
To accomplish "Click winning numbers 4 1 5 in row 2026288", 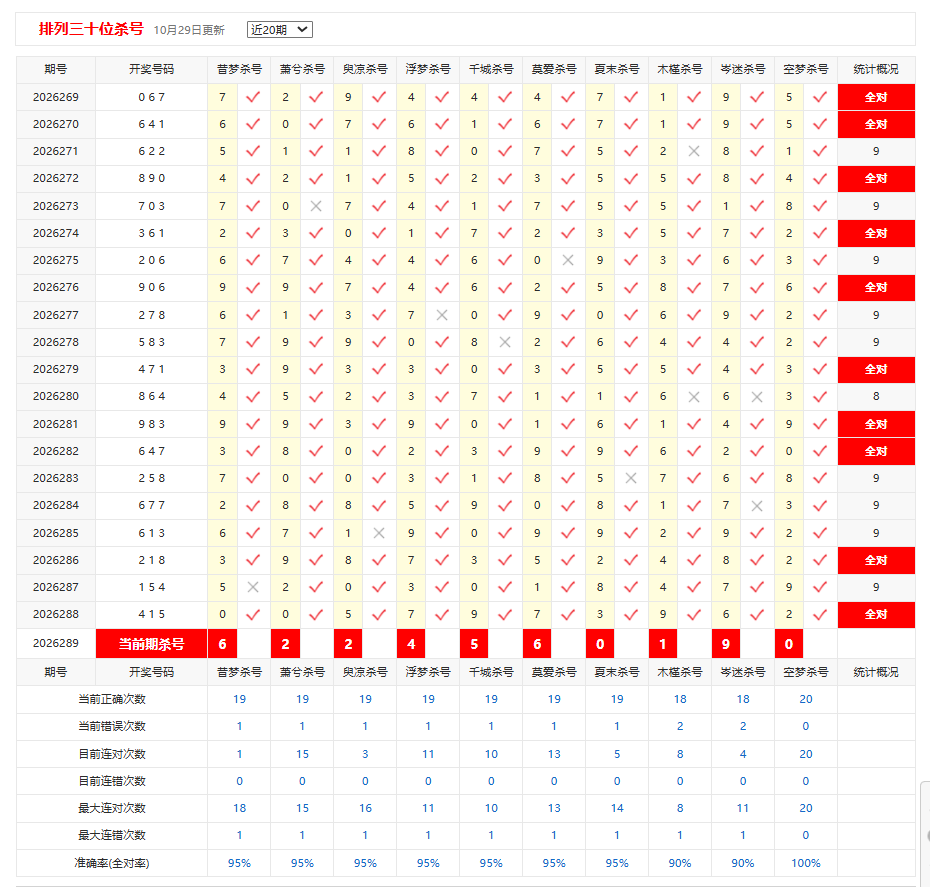I will (151, 614).
